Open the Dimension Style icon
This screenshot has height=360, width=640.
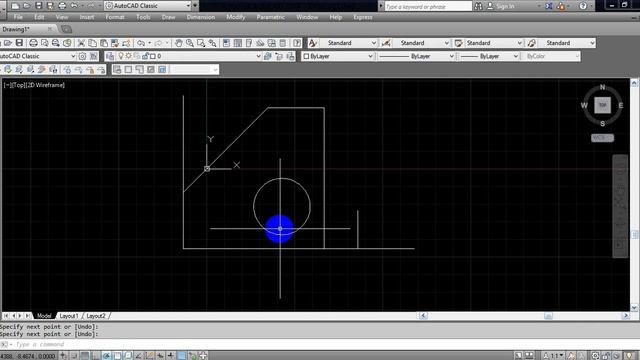pyautogui.click(x=386, y=43)
